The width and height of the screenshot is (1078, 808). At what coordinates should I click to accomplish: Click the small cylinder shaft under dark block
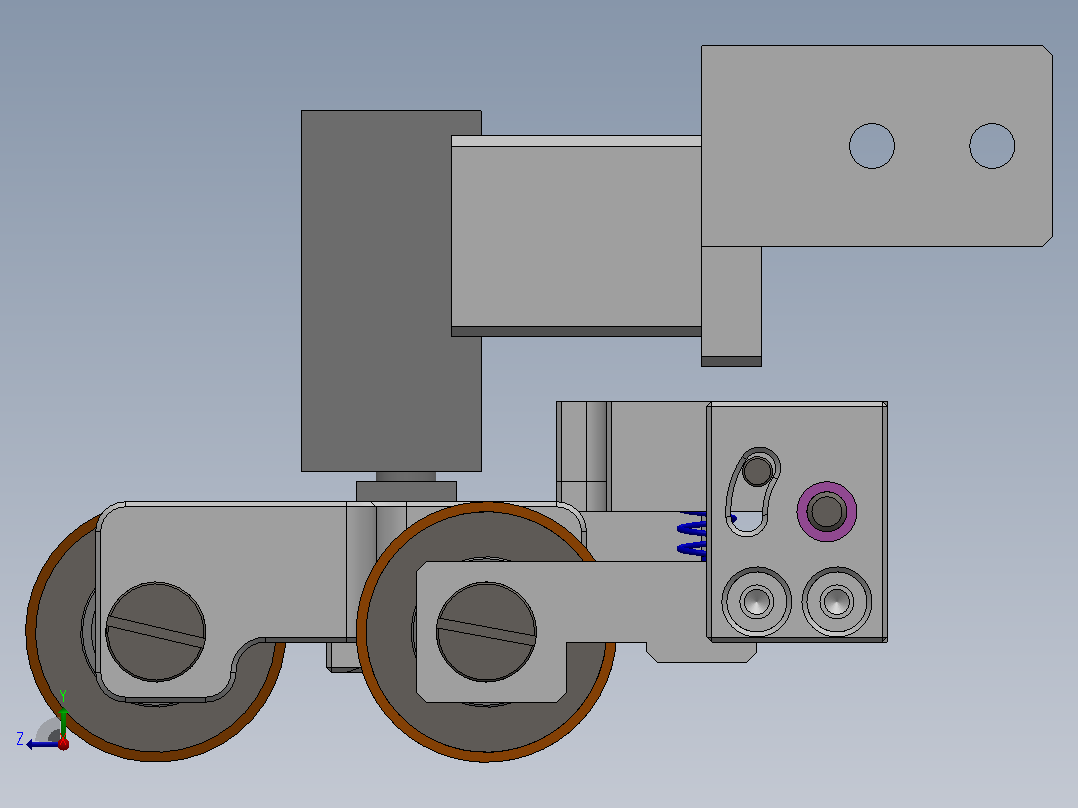(x=406, y=477)
